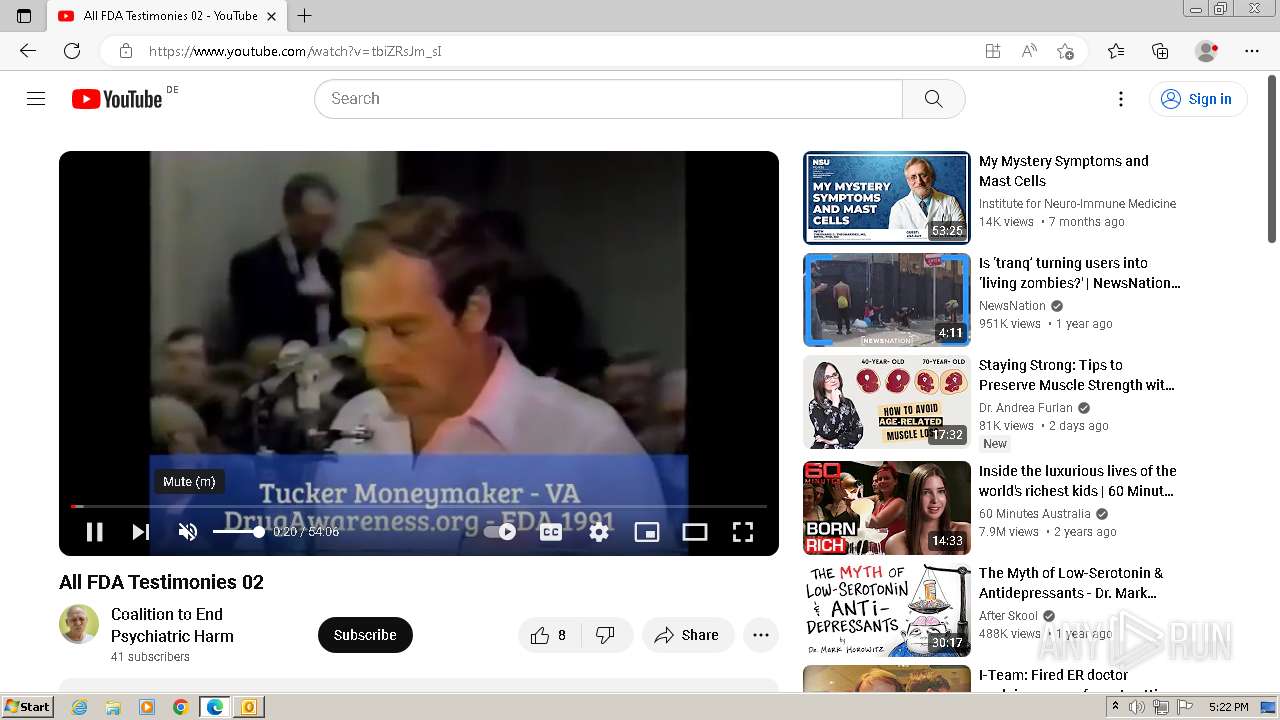Open a new browser tab
Image resolution: width=1280 pixels, height=720 pixels.
point(305,15)
